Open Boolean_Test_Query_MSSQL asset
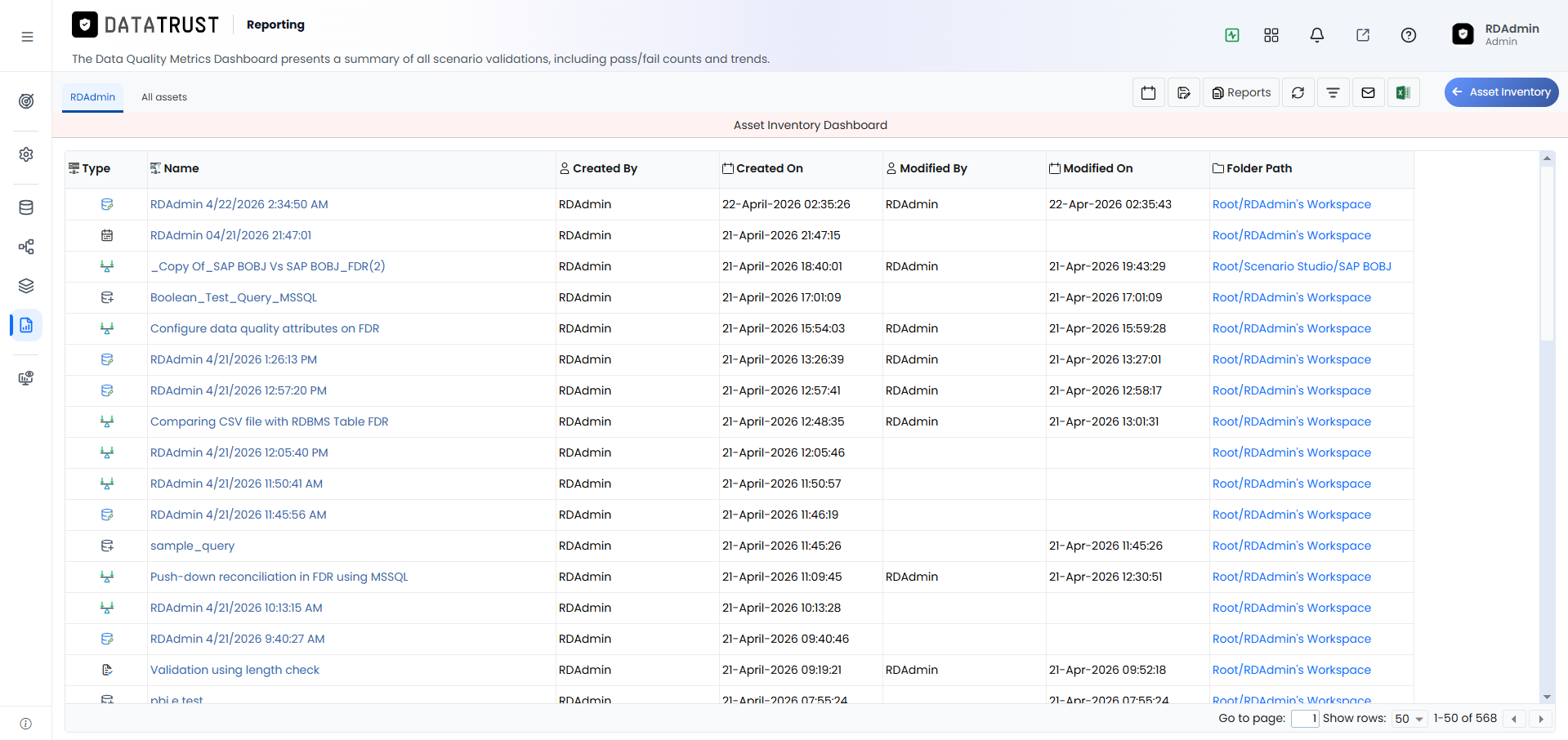The width and height of the screenshot is (1568, 740). tap(234, 297)
